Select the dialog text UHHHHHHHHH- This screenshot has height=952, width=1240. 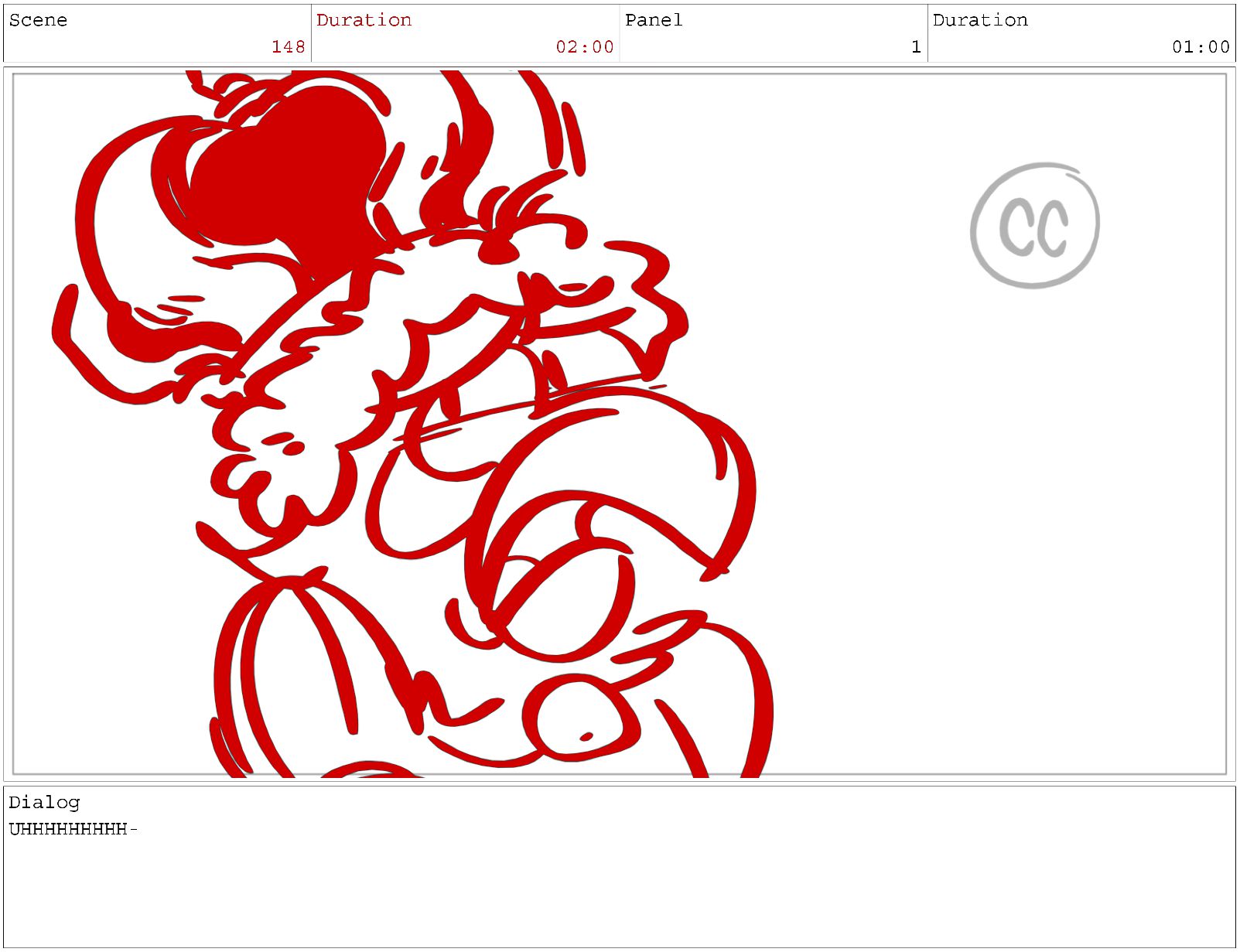pos(73,830)
